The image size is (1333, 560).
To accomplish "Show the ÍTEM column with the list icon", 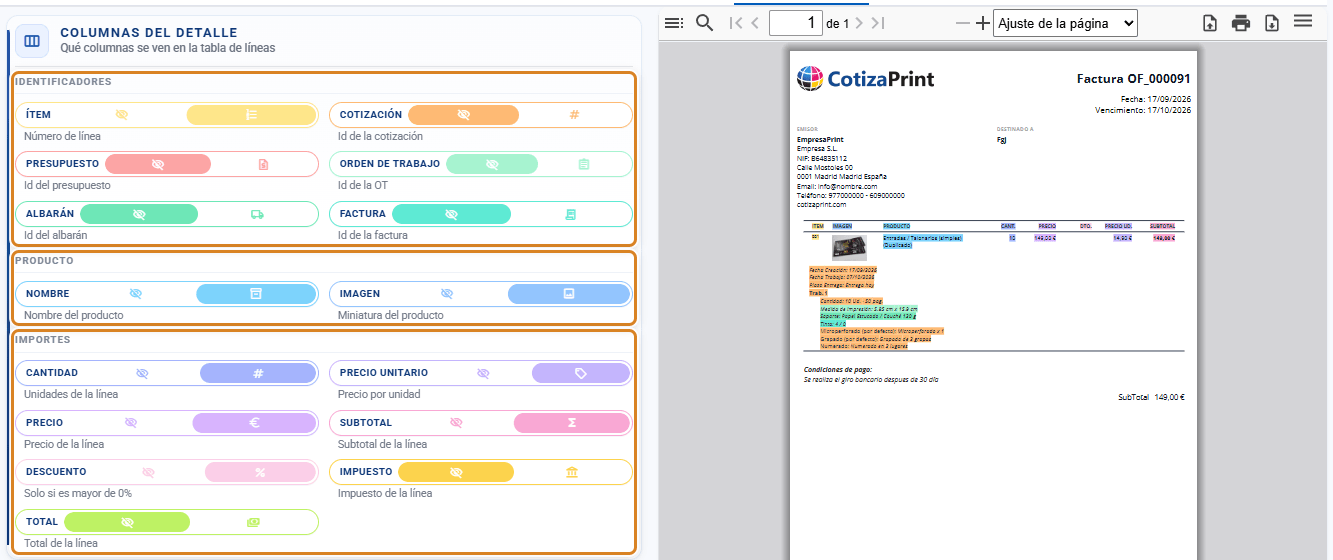I will [x=252, y=115].
